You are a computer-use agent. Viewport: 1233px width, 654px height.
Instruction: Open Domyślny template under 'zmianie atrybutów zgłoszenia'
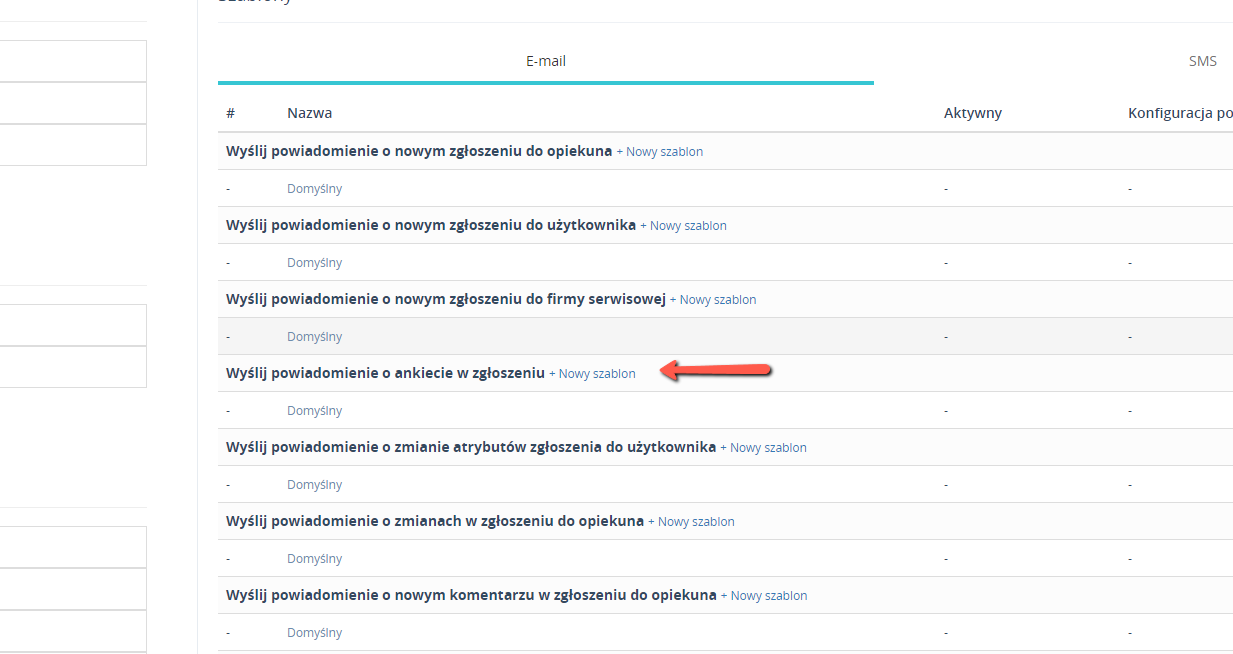point(314,485)
